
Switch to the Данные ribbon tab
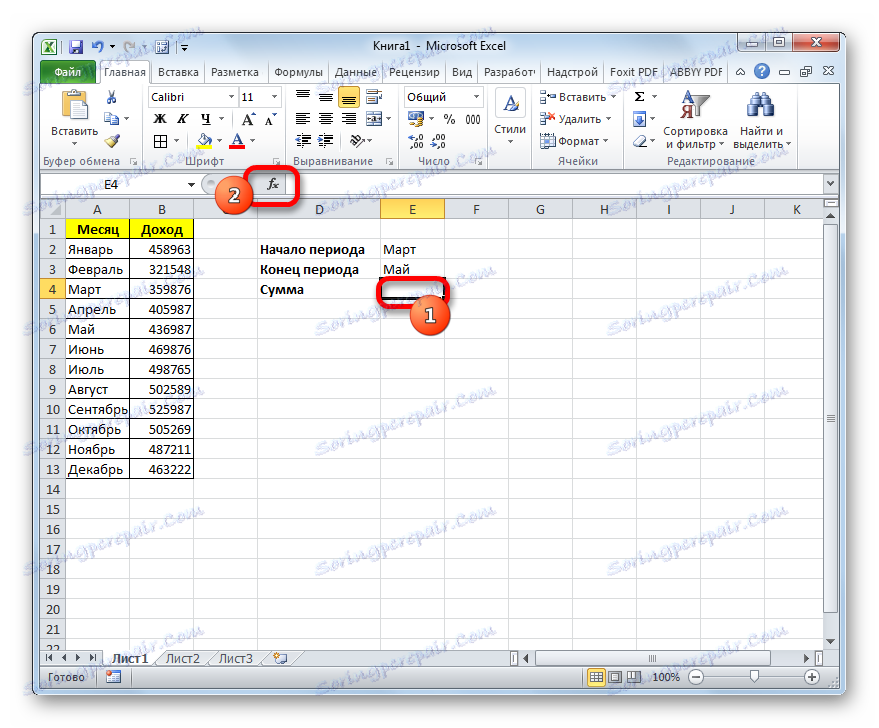click(x=355, y=72)
